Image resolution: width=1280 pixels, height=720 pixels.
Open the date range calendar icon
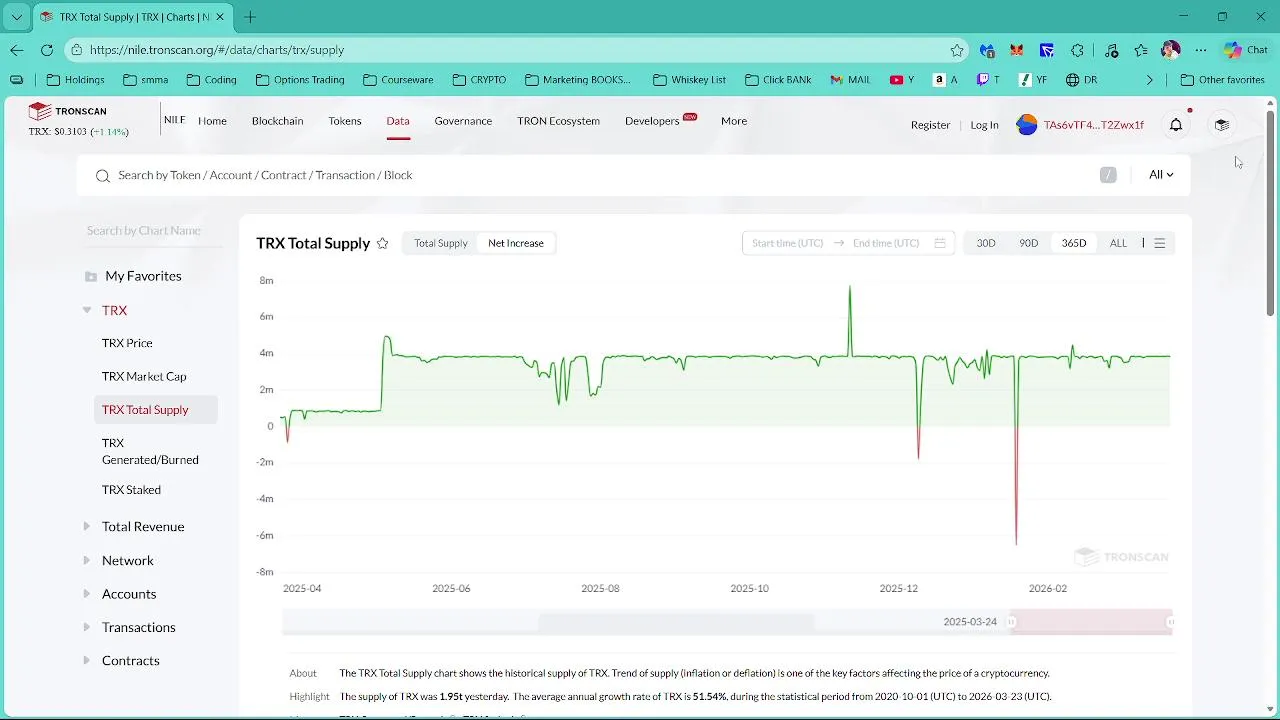940,243
